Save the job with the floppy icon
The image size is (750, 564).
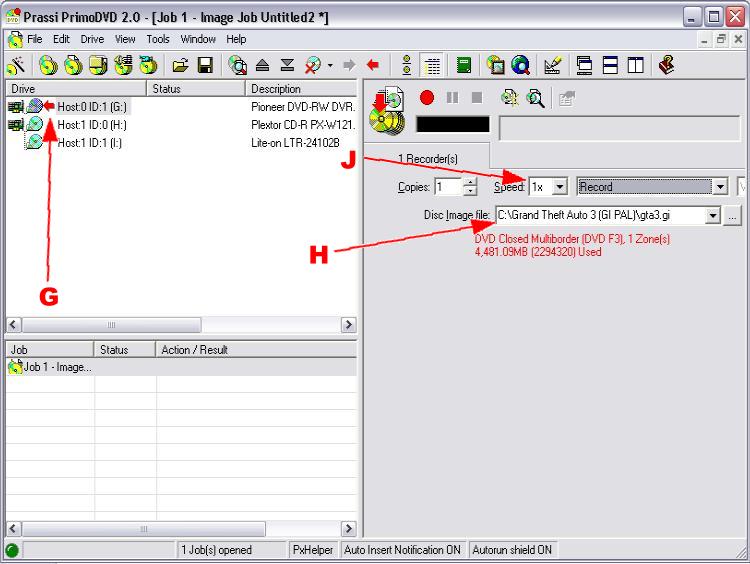[x=205, y=65]
